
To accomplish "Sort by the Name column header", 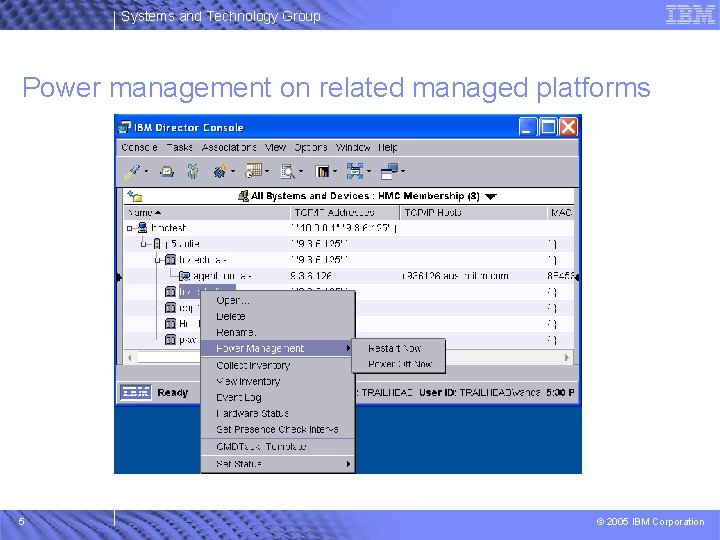I will [207, 213].
